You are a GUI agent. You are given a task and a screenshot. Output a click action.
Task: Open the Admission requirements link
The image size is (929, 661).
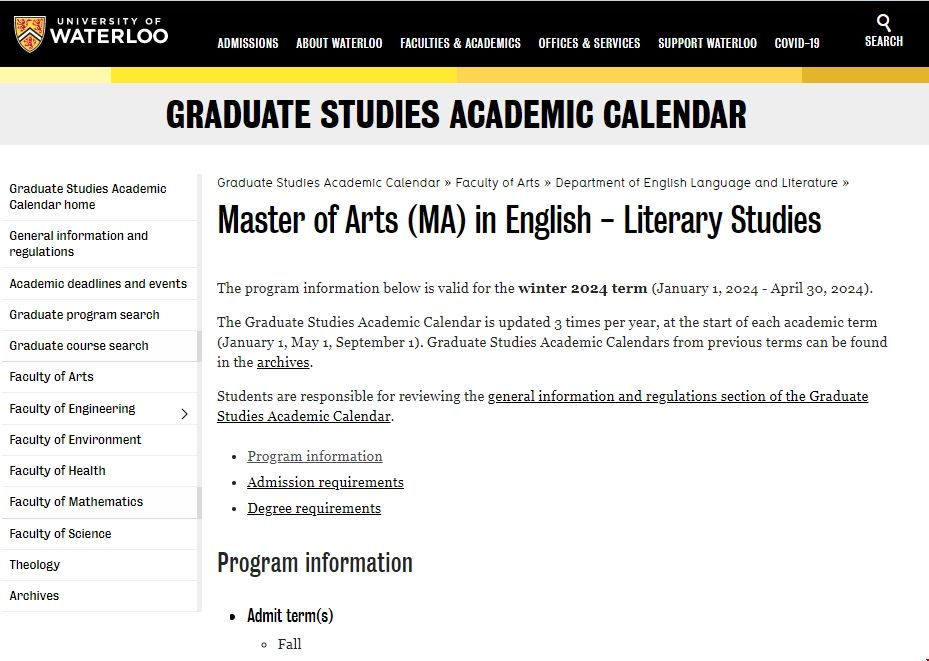point(325,482)
